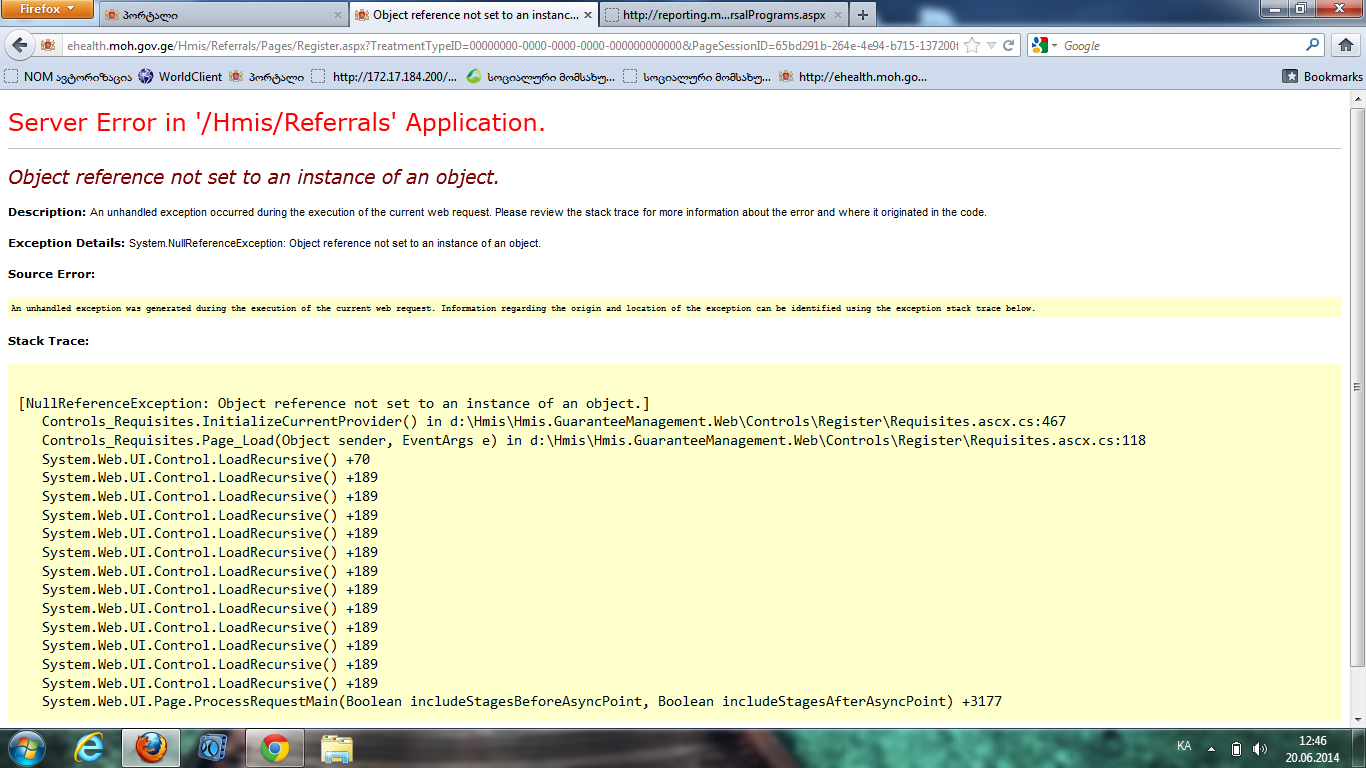The height and width of the screenshot is (768, 1366).
Task: Click the volume speaker tray icon
Action: pos(1259,748)
